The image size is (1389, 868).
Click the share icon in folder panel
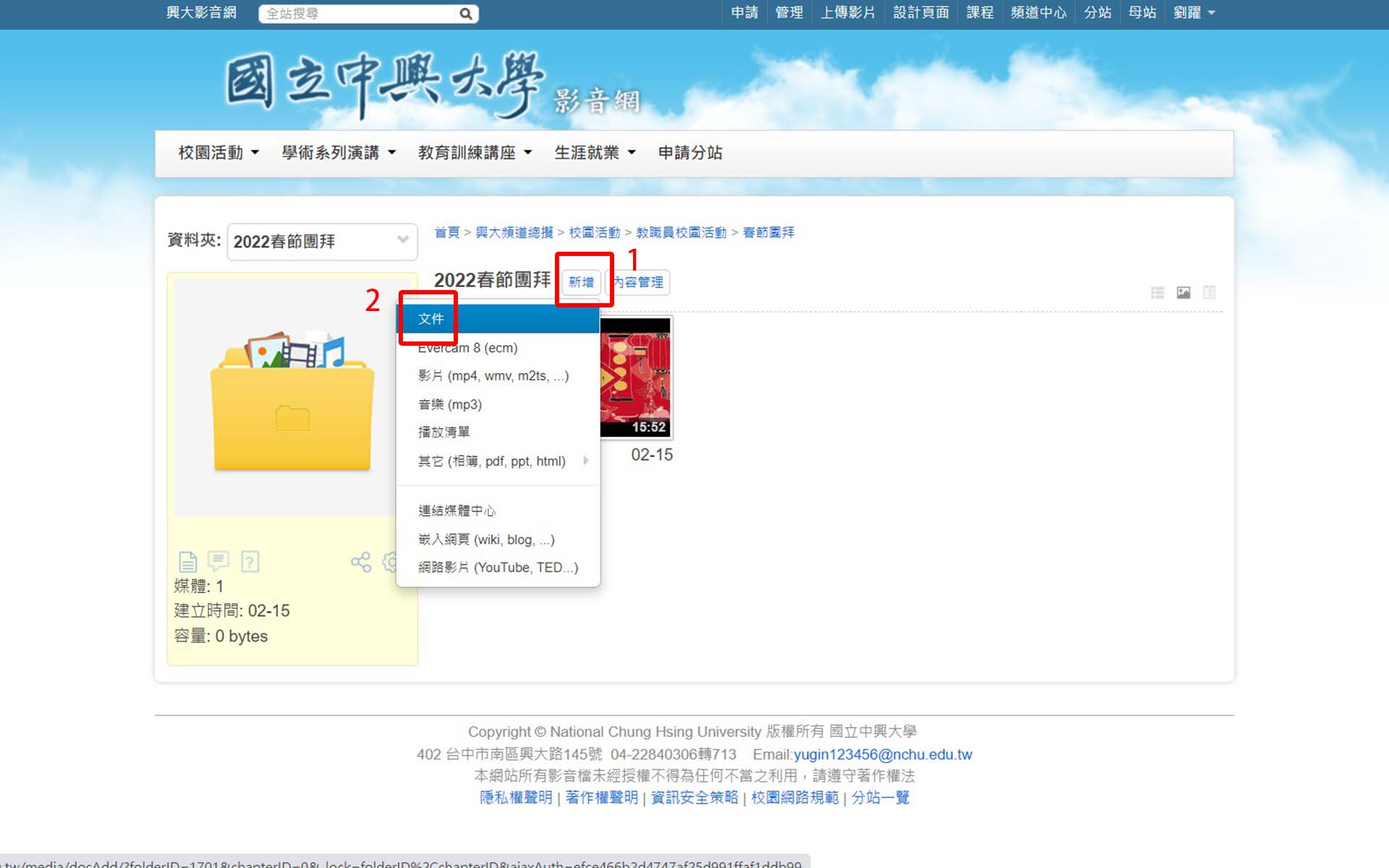360,562
